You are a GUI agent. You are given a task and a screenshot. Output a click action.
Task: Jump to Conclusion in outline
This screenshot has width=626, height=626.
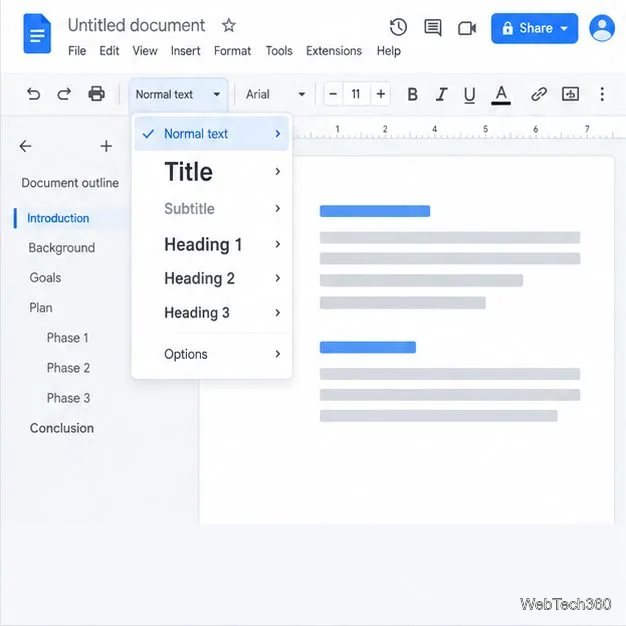coord(62,428)
